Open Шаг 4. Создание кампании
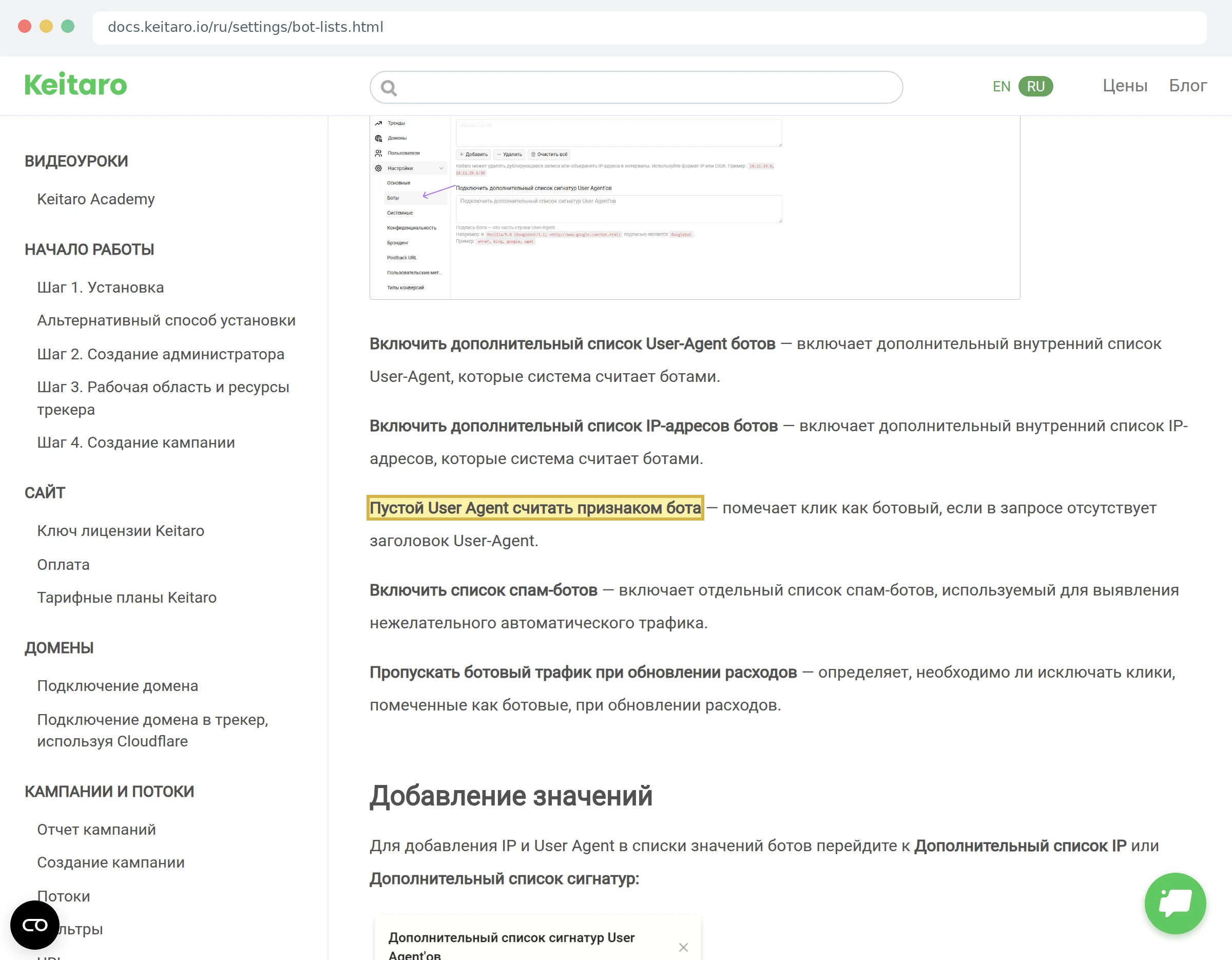This screenshot has width=1232, height=960. coord(136,443)
